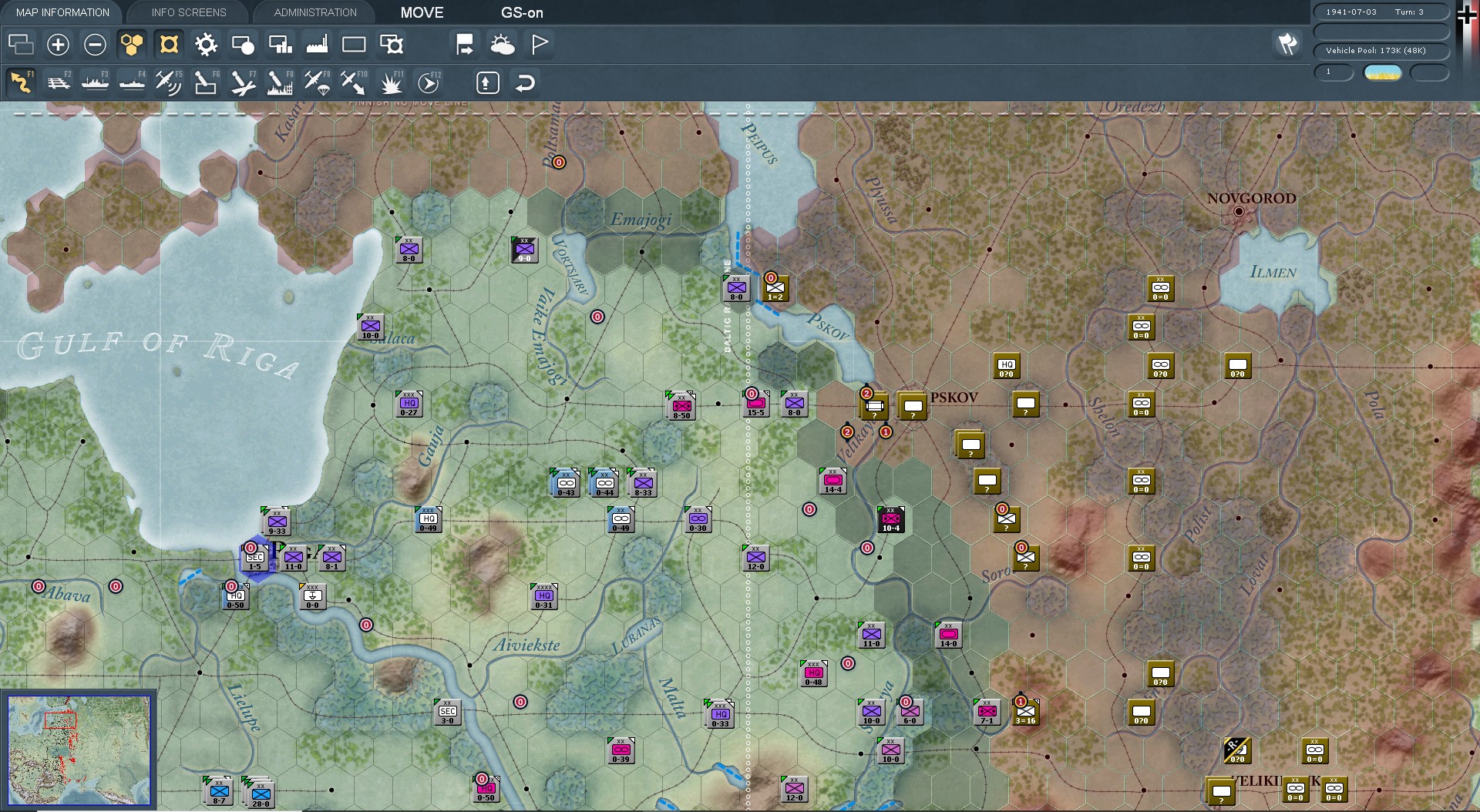The image size is (1480, 812).
Task: Select the army HQ counter 0-31
Action: (x=544, y=596)
